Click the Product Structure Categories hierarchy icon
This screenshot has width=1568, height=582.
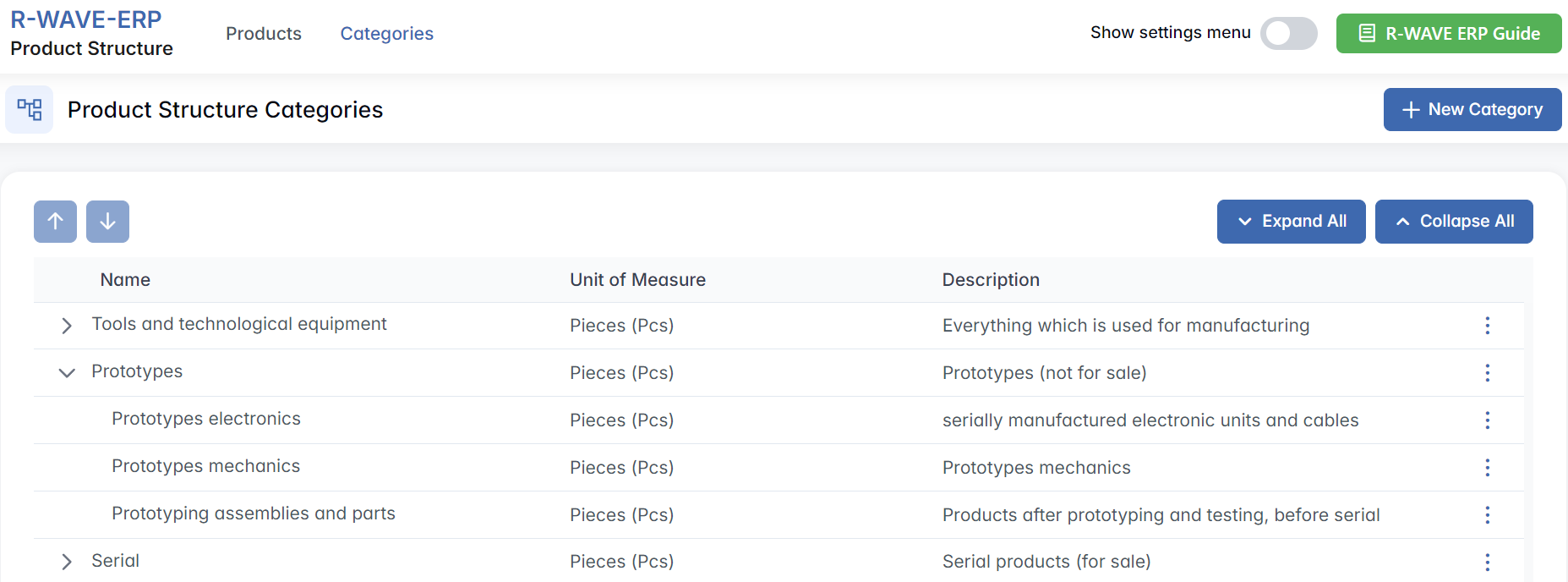click(x=30, y=110)
